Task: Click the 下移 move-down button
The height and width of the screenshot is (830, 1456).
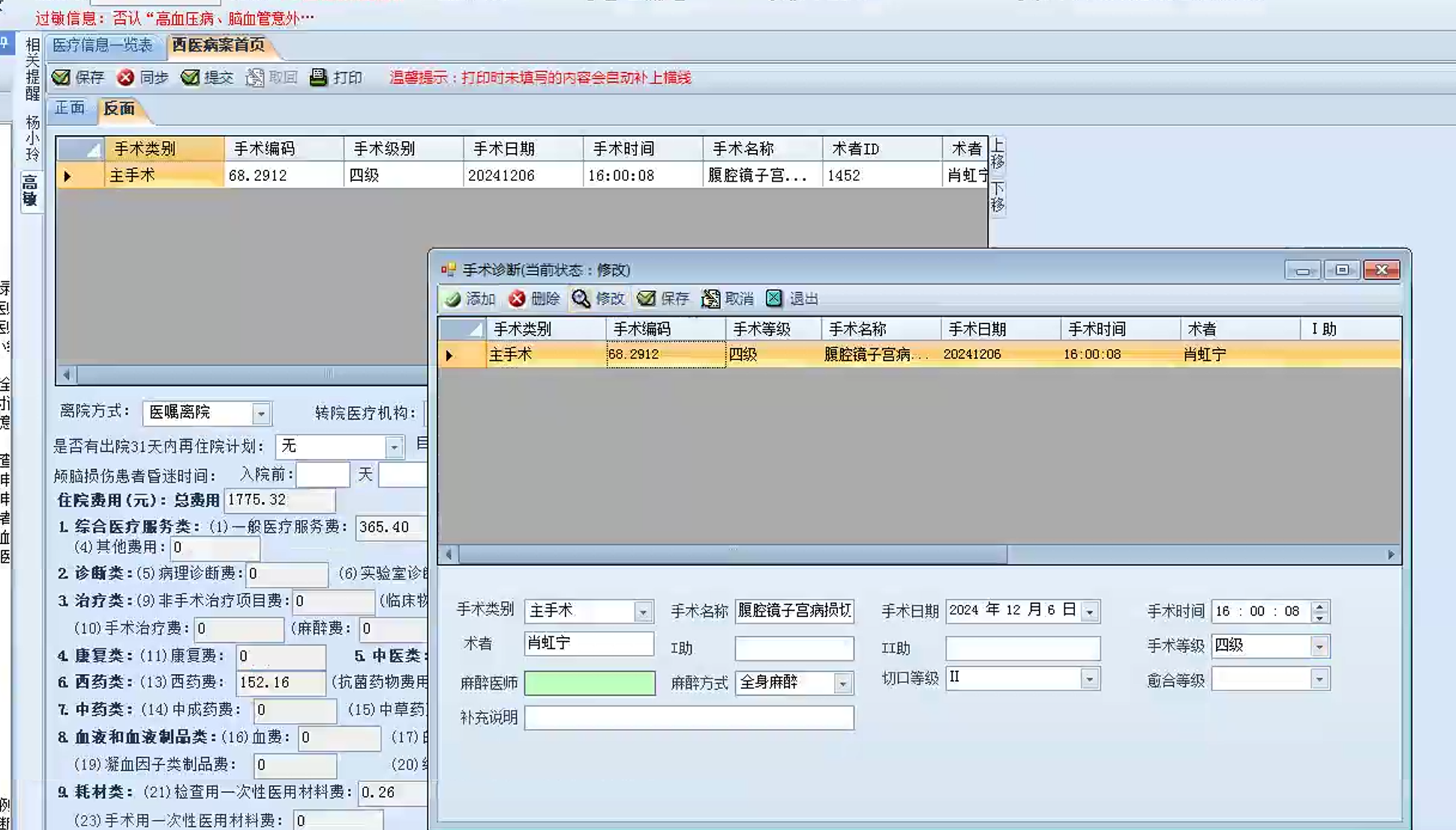Action: (x=997, y=197)
